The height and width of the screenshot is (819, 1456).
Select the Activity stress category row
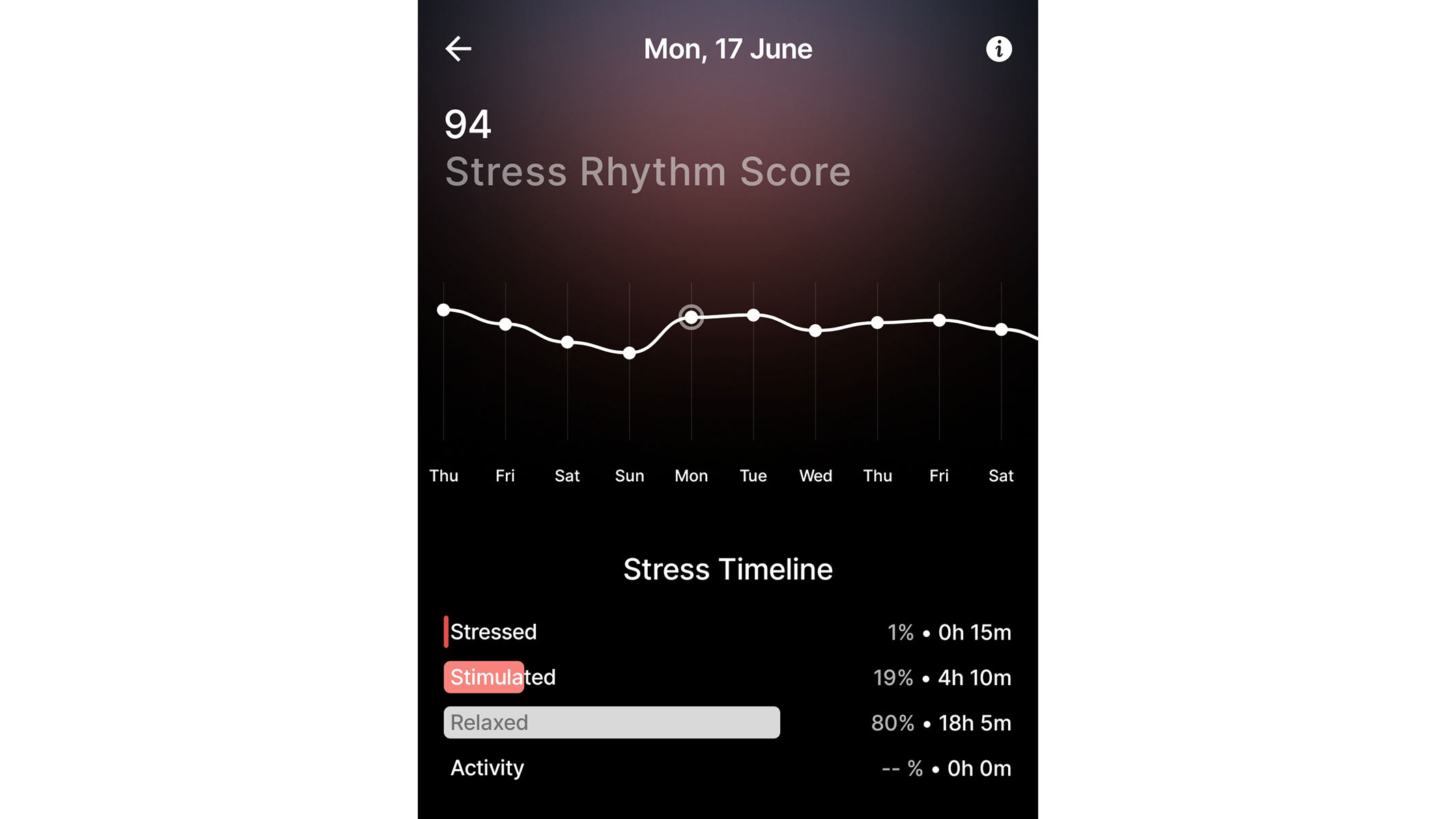[x=727, y=767]
